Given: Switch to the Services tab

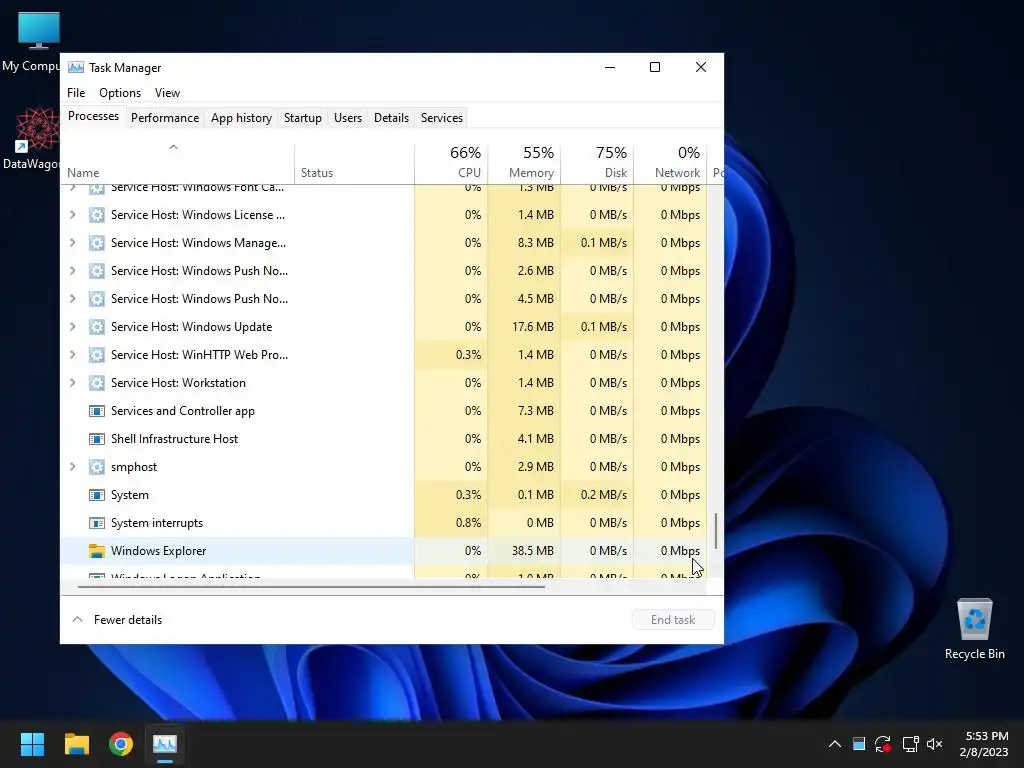Looking at the screenshot, I should click(x=441, y=118).
